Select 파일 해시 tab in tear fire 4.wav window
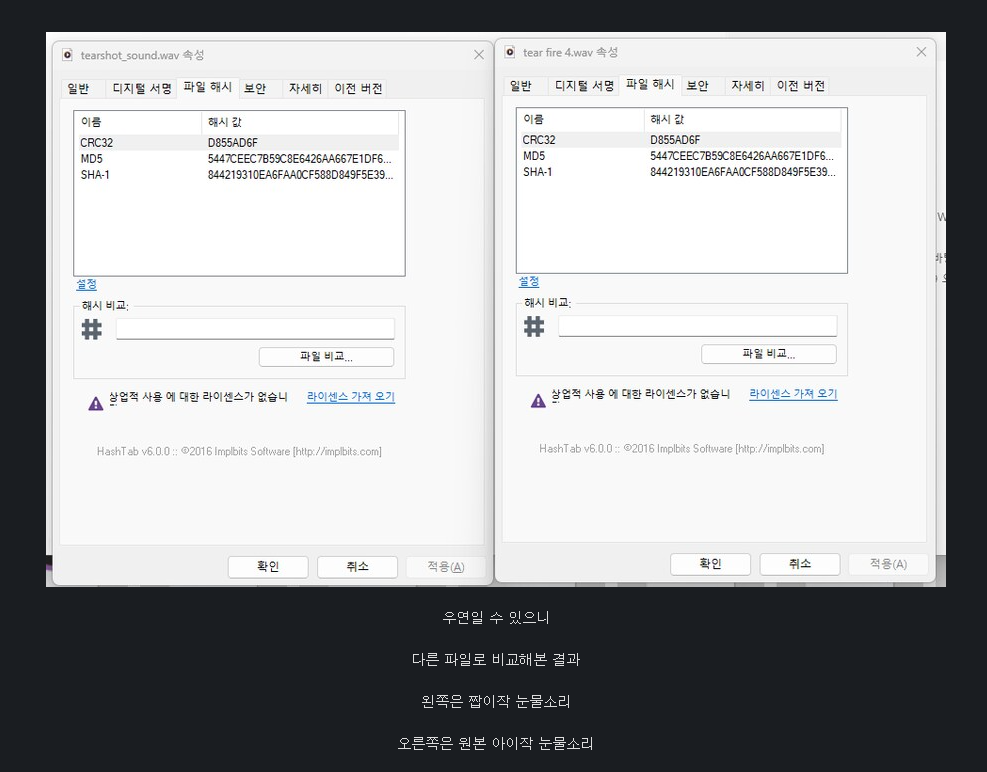 coord(650,84)
